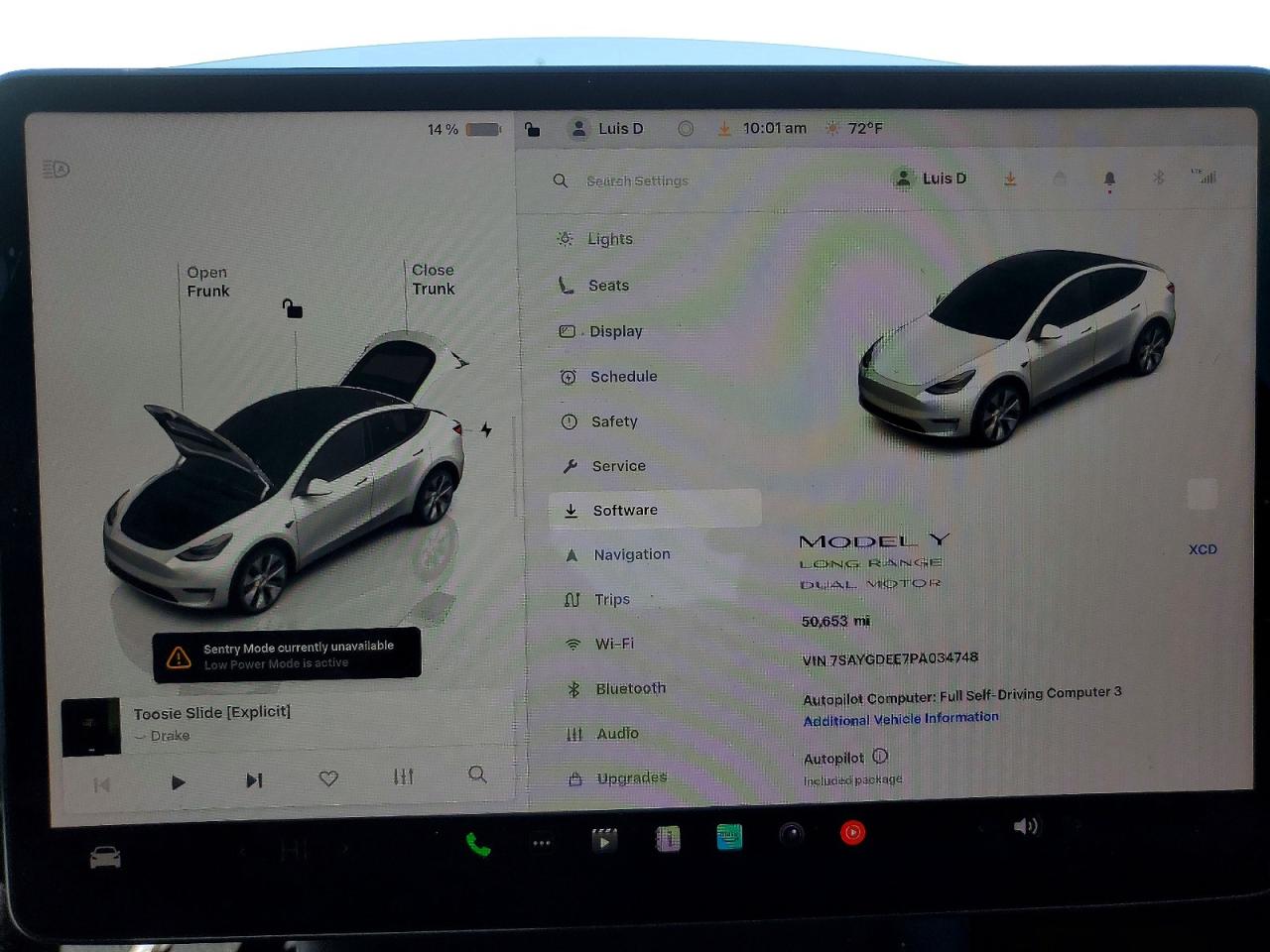This screenshot has width=1270, height=952.
Task: Tap Close Trunk
Action: (434, 280)
